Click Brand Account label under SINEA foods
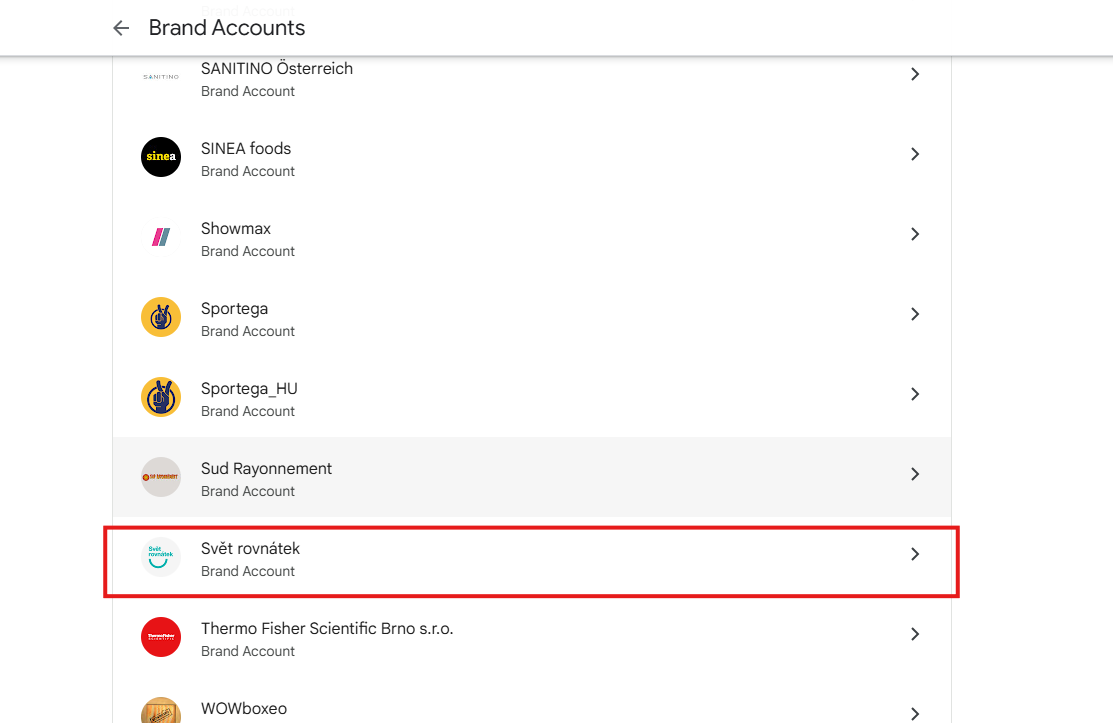The height and width of the screenshot is (723, 1113). click(x=248, y=172)
